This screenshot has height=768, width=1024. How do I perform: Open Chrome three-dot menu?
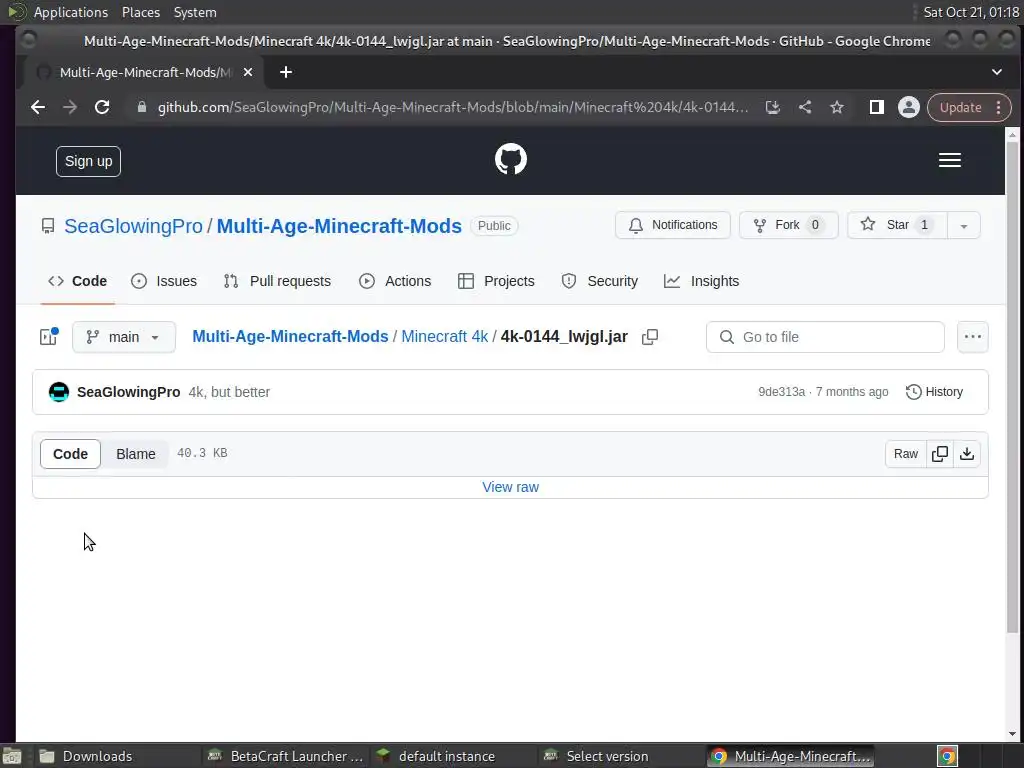click(999, 107)
